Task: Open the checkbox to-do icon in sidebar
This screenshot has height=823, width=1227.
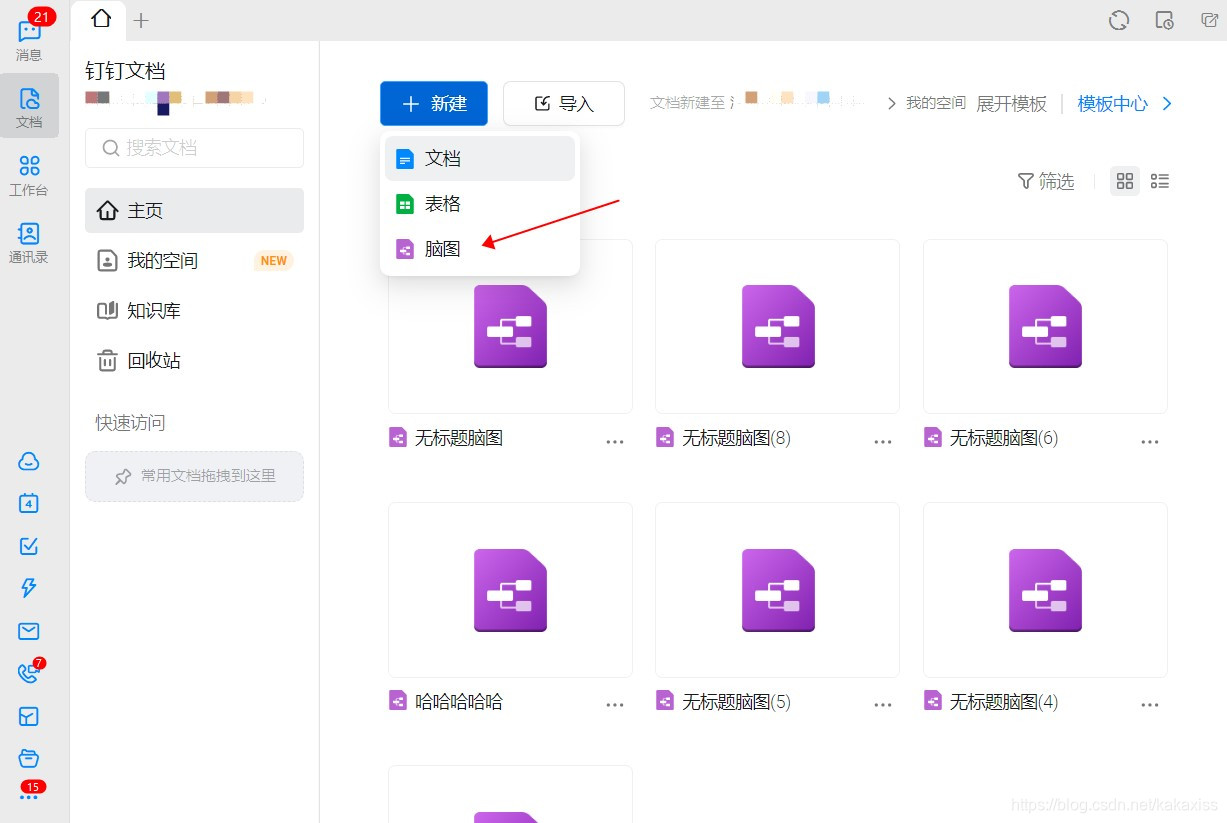Action: point(29,546)
